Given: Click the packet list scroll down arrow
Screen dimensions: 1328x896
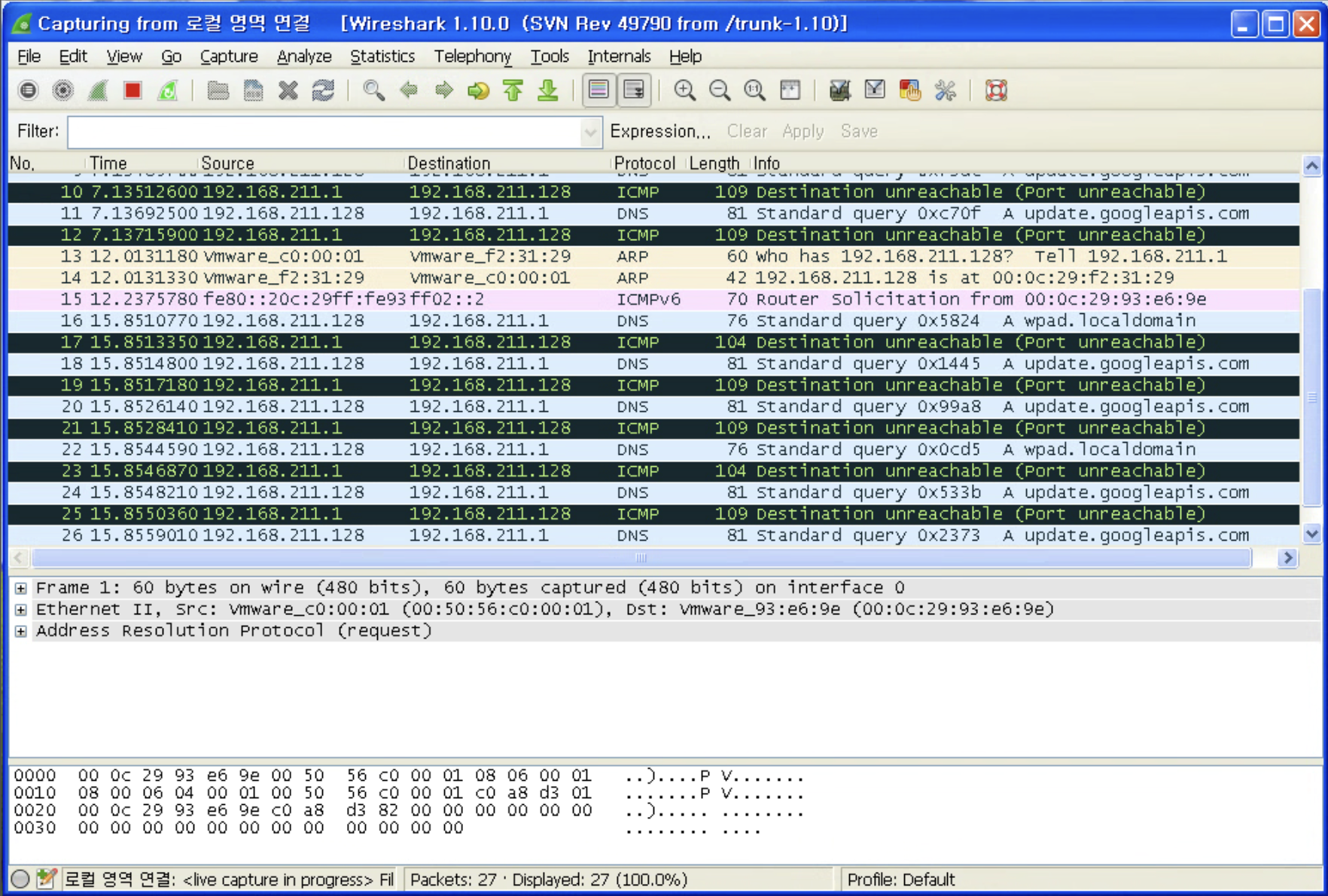Looking at the screenshot, I should tap(1312, 534).
